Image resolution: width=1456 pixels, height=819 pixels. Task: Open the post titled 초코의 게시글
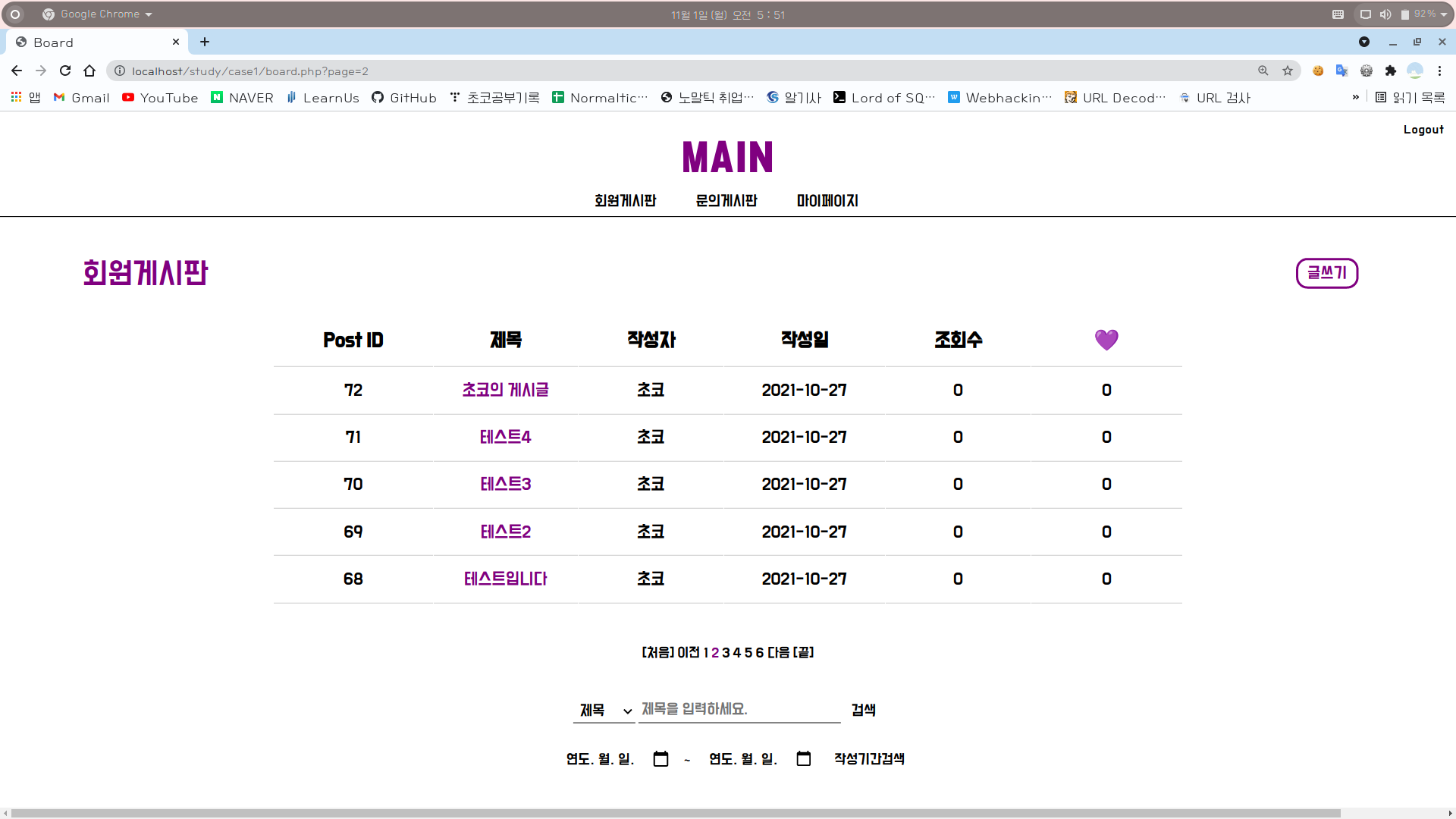[505, 390]
